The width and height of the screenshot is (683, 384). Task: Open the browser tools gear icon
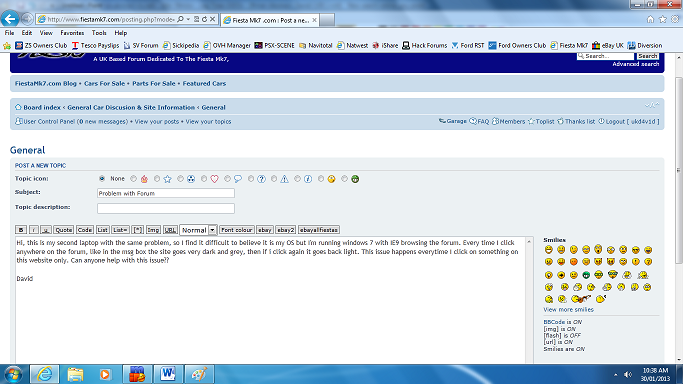[675, 19]
